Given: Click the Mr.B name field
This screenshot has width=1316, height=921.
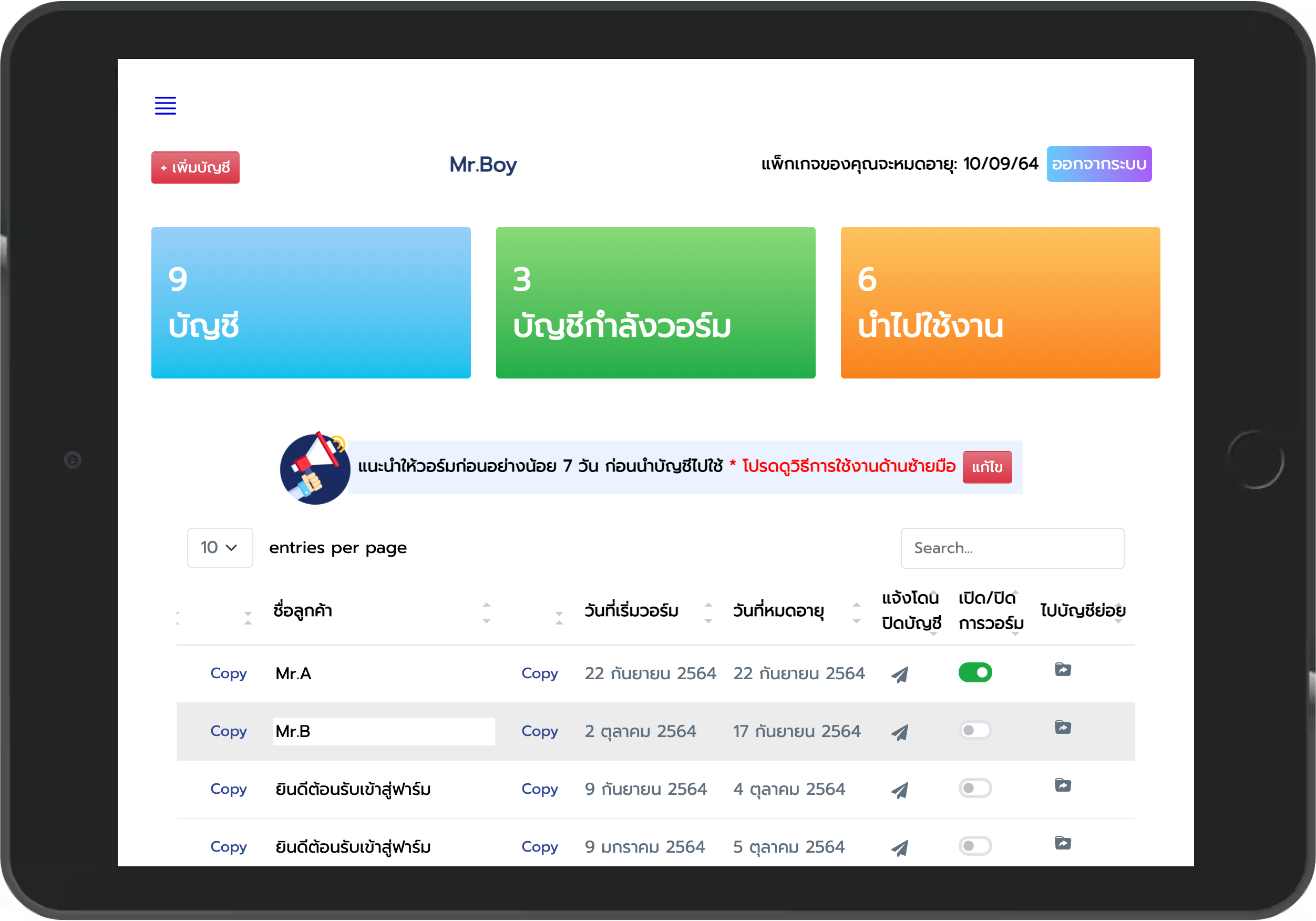Looking at the screenshot, I should [x=384, y=732].
